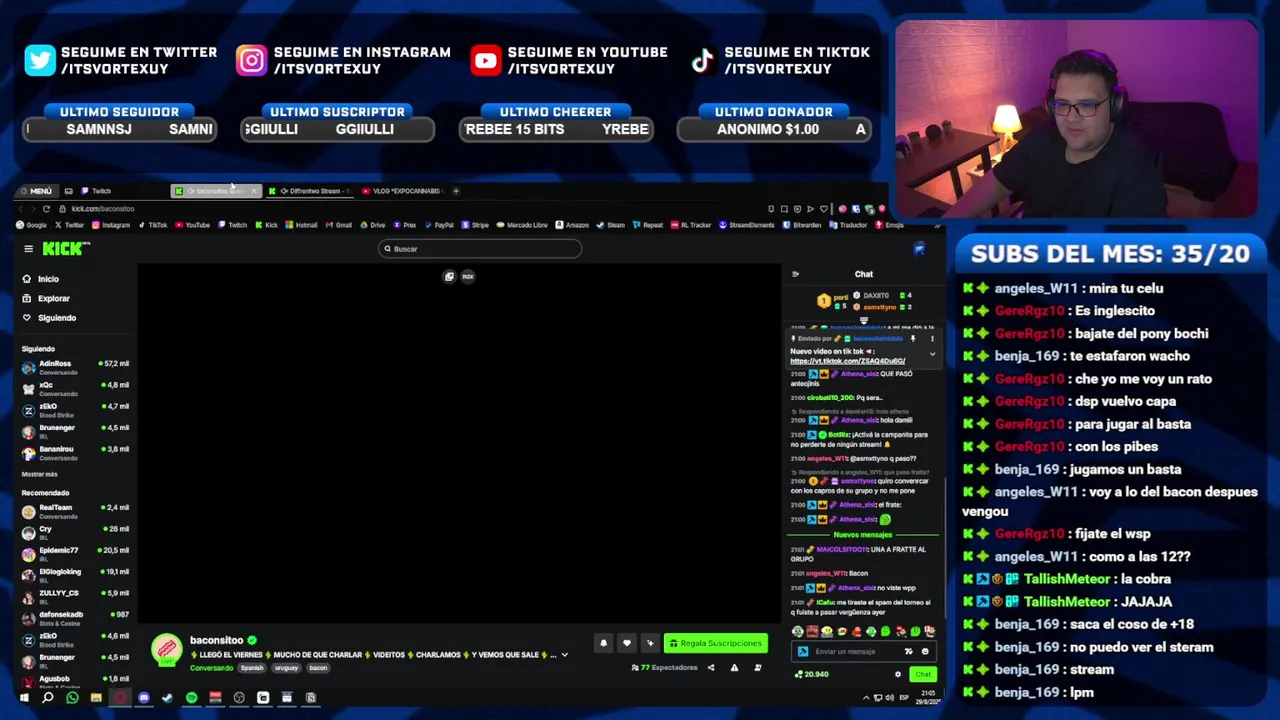
Task: Go to Inicio in Kick sidebar
Action: point(41,279)
